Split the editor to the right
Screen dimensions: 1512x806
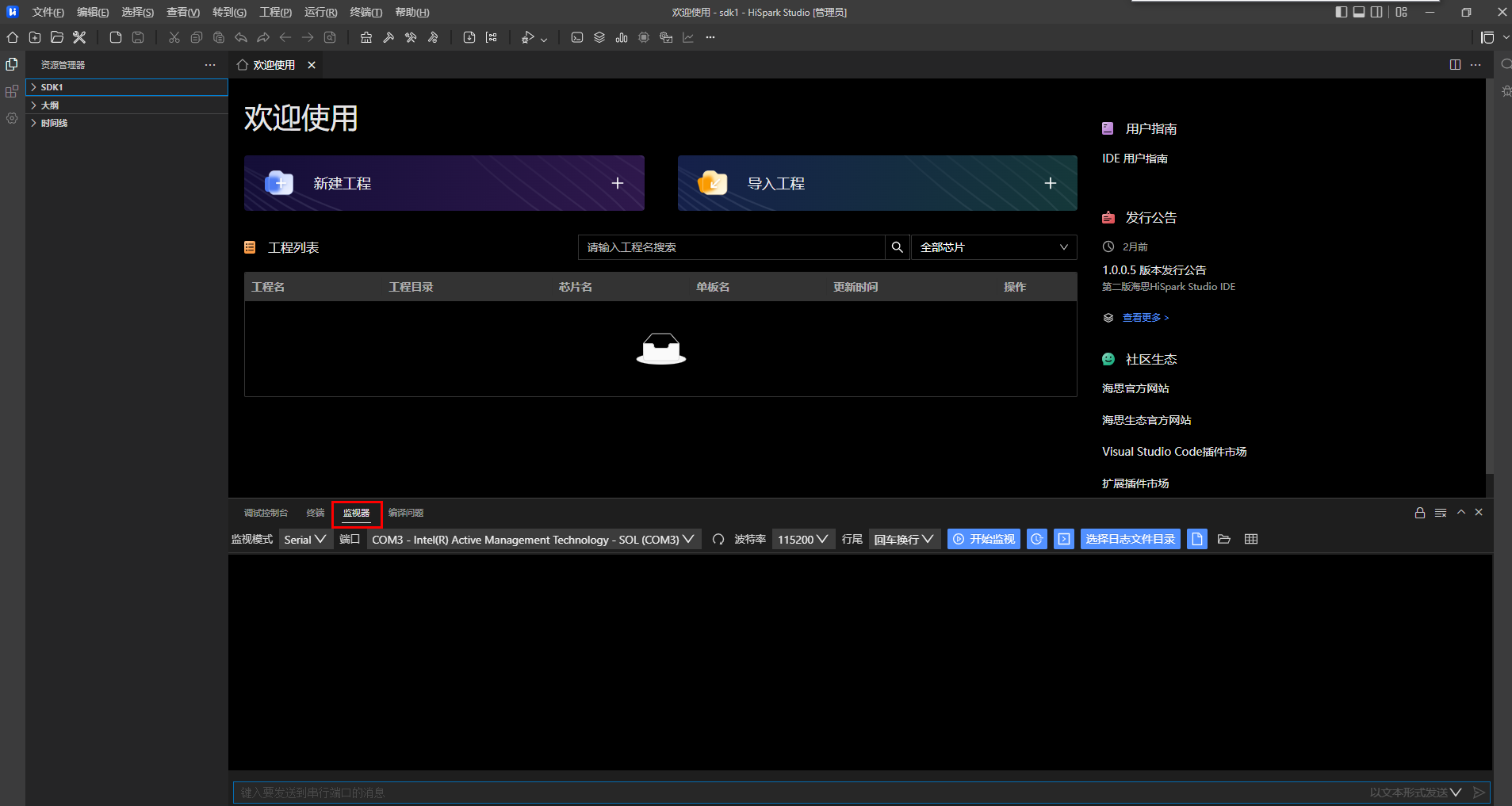(x=1455, y=65)
